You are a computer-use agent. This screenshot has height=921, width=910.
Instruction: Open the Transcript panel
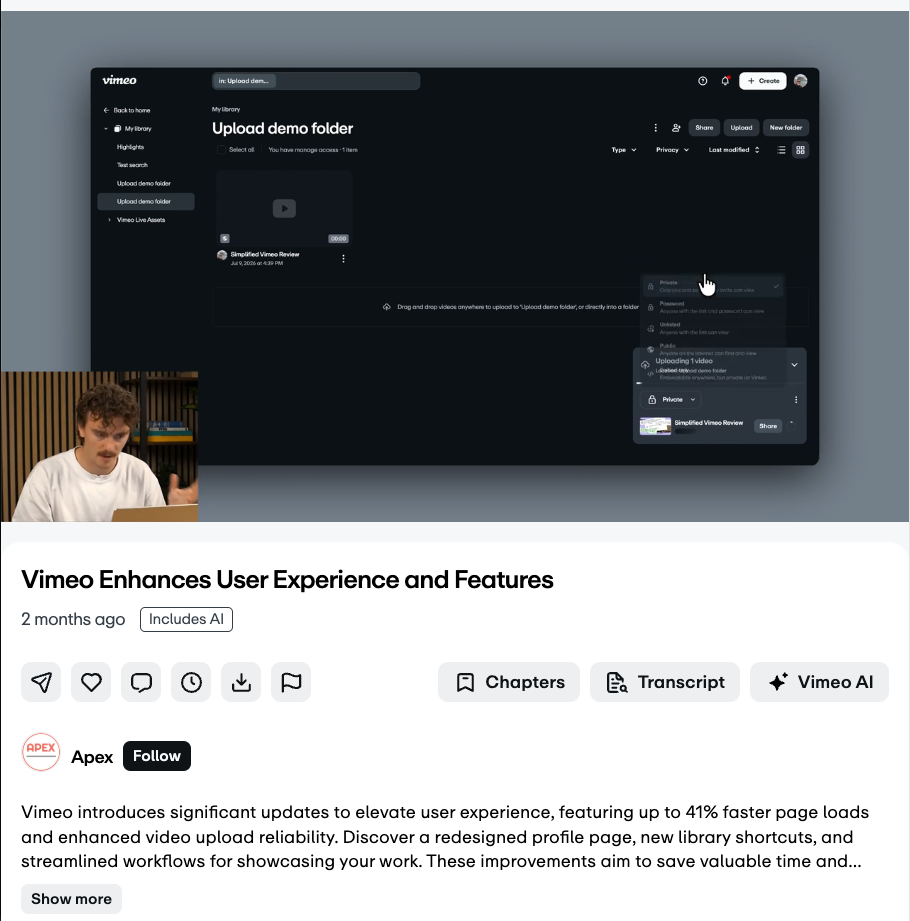[x=664, y=682]
